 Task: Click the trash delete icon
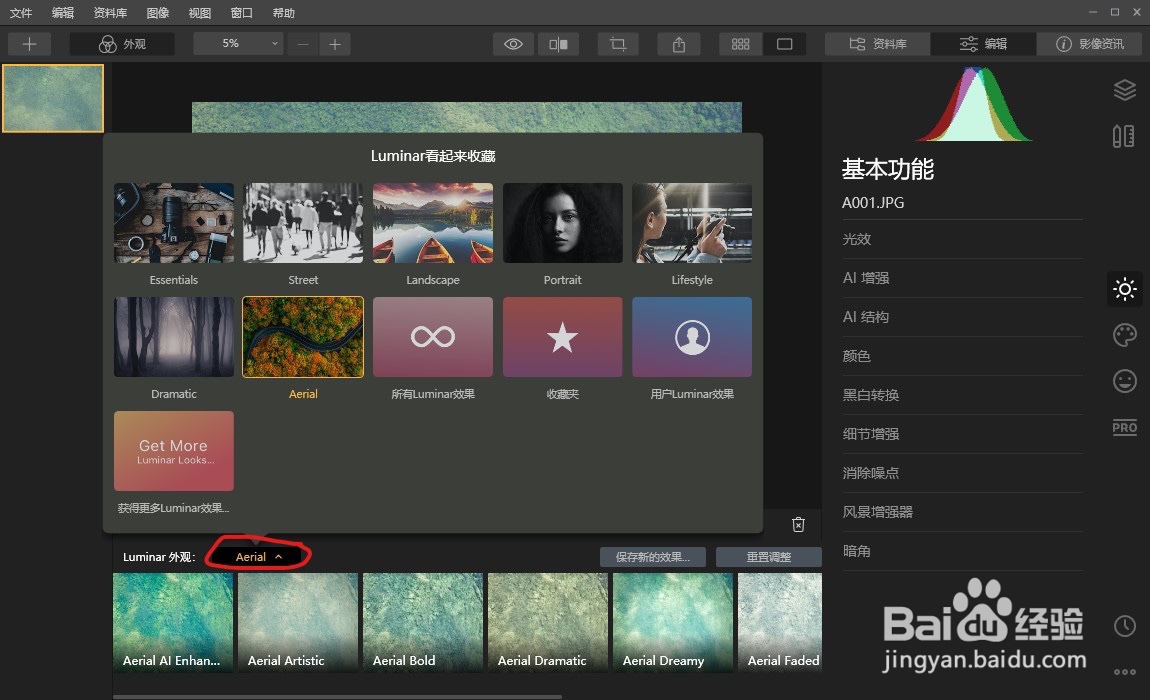click(x=799, y=525)
